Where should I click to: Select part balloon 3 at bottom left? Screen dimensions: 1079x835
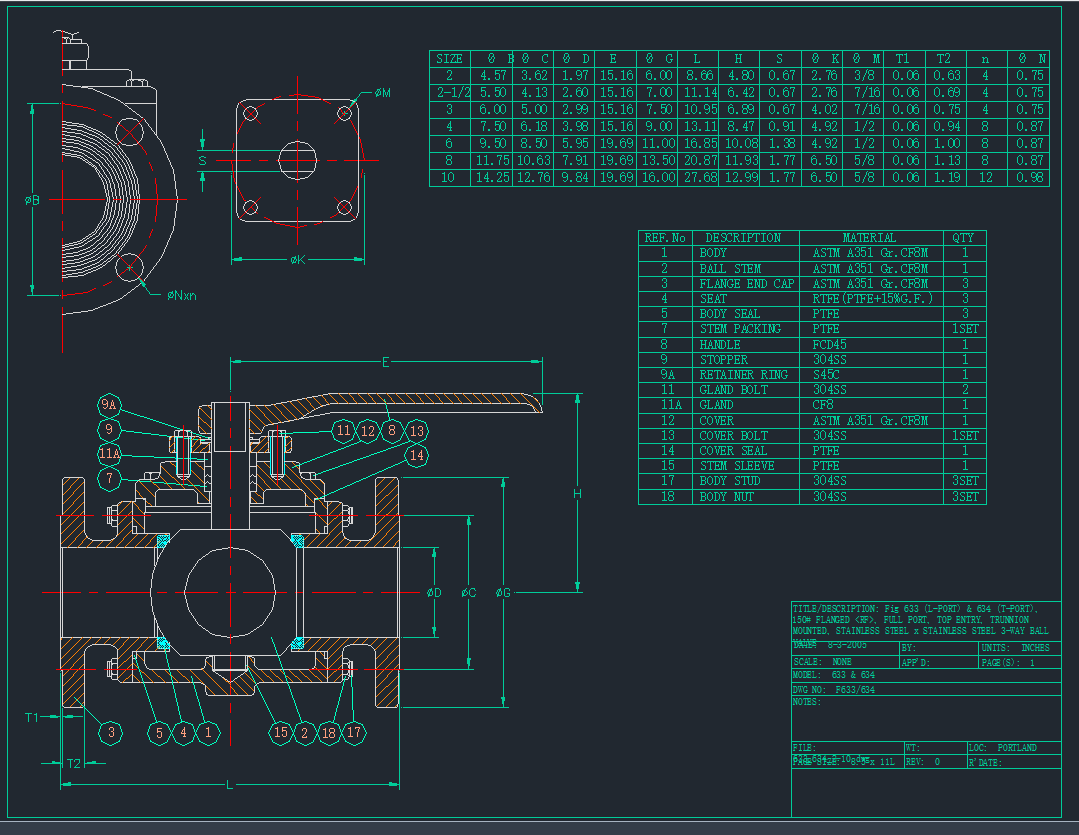[x=111, y=733]
